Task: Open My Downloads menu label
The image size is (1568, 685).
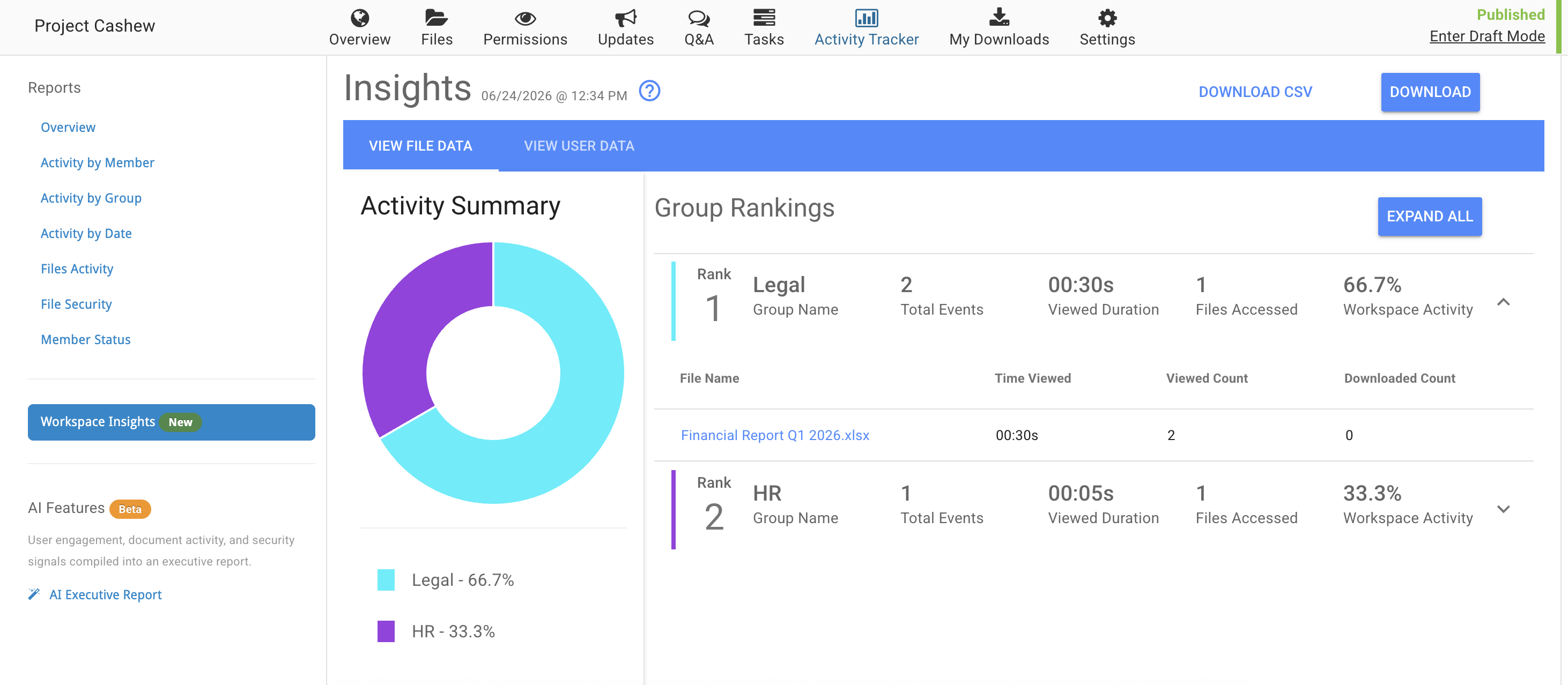Action: point(999,40)
